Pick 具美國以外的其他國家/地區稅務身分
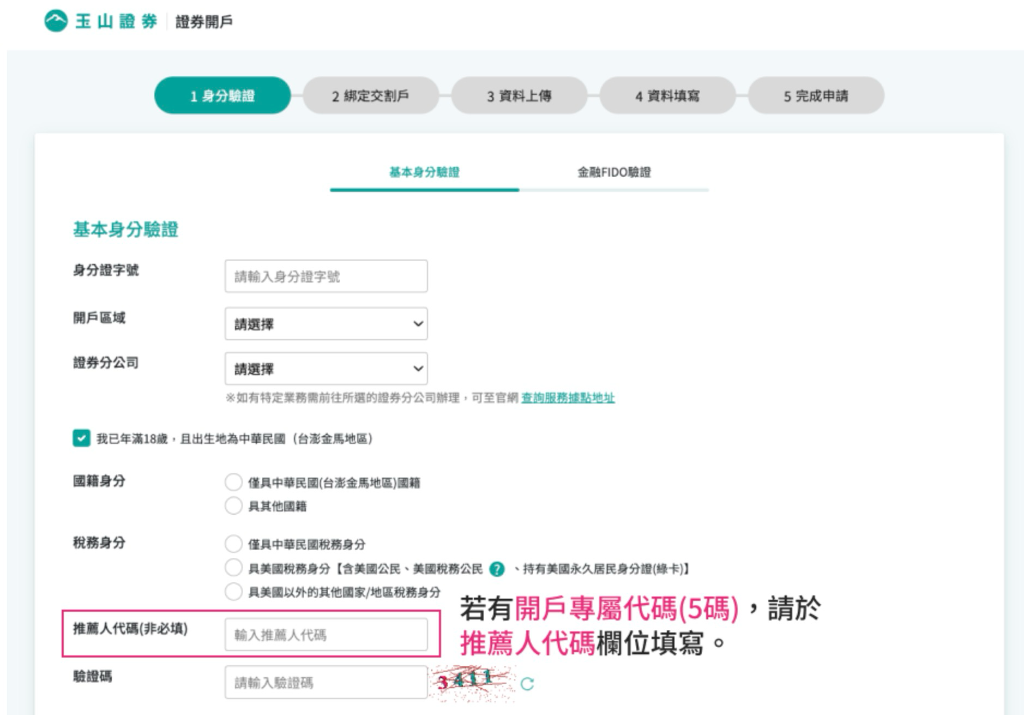Screen dimensions: 1024x715 tap(233, 592)
